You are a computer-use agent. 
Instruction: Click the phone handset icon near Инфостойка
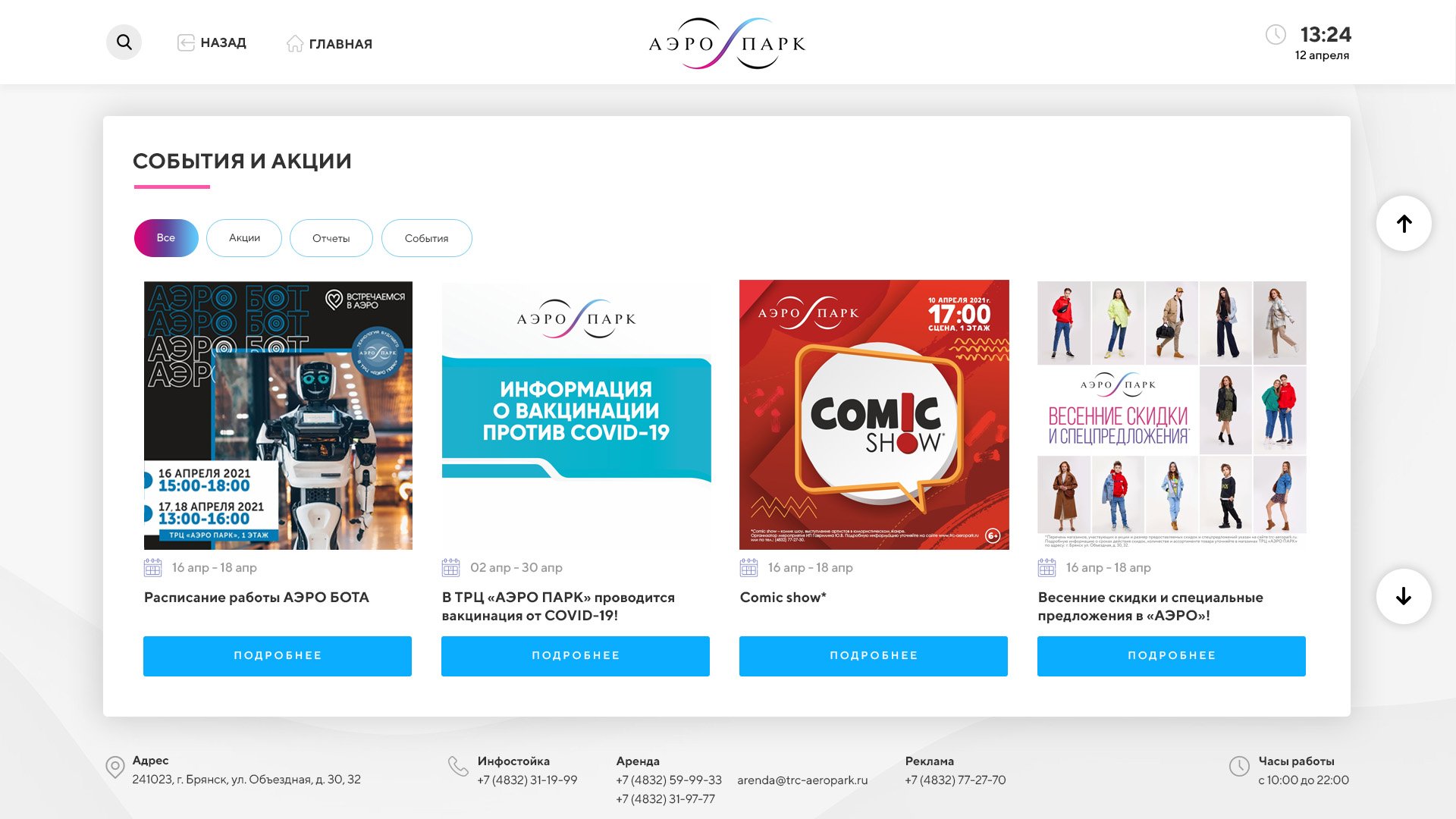(x=458, y=766)
